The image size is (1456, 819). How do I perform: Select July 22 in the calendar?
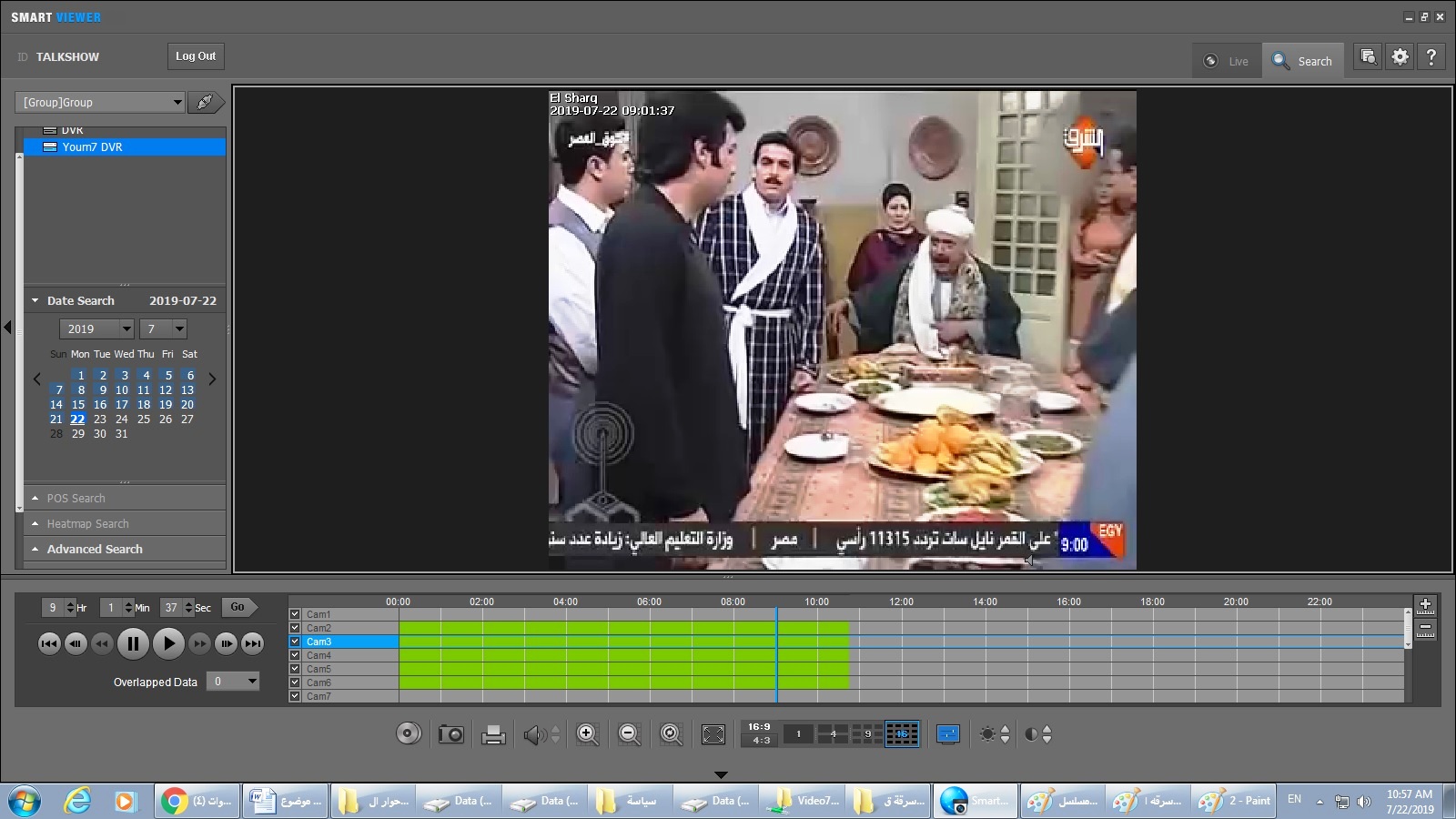pos(77,419)
